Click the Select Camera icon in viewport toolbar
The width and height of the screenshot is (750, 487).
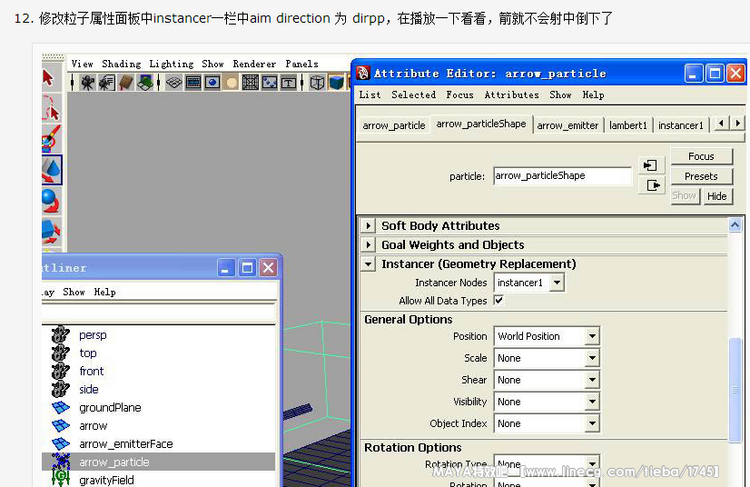point(88,83)
